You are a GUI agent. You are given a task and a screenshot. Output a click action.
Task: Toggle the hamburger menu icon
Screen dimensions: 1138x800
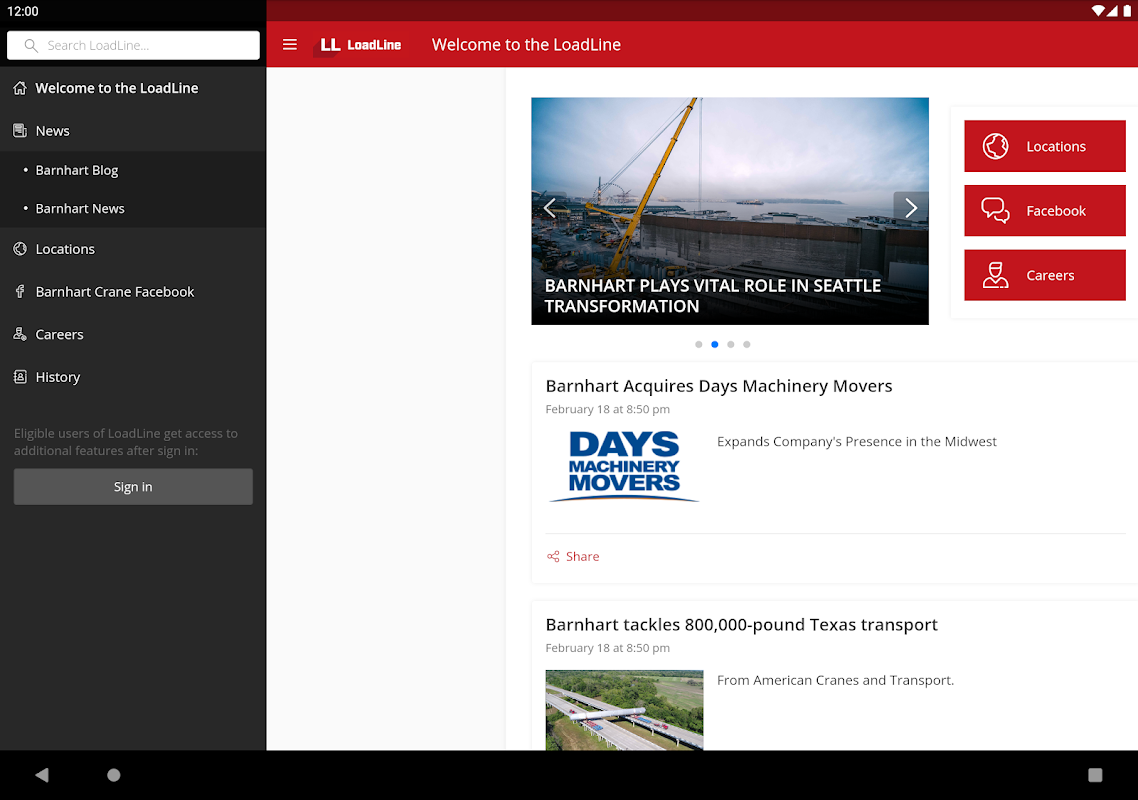point(290,44)
